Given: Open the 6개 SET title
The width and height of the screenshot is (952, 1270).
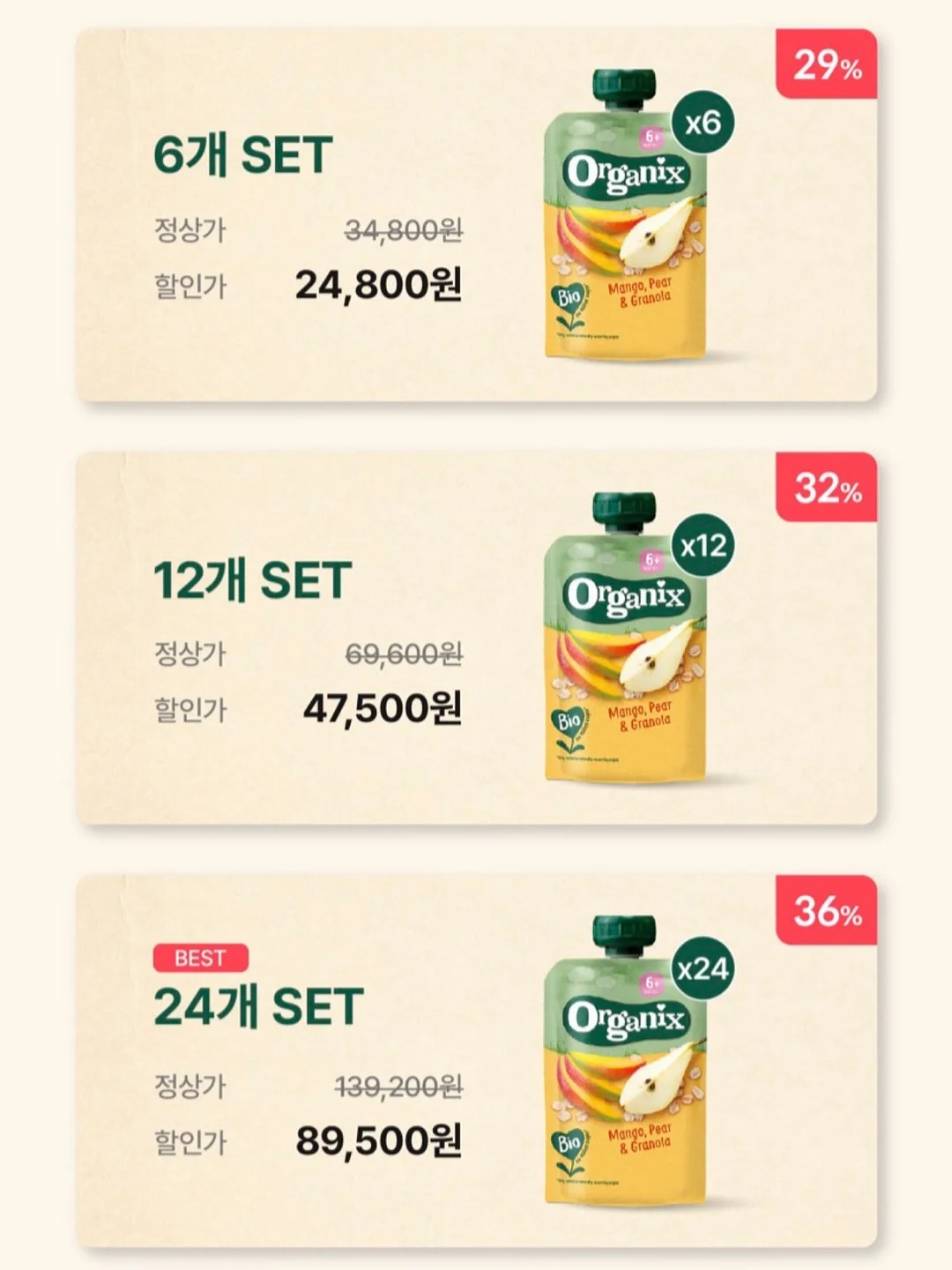Looking at the screenshot, I should [242, 155].
